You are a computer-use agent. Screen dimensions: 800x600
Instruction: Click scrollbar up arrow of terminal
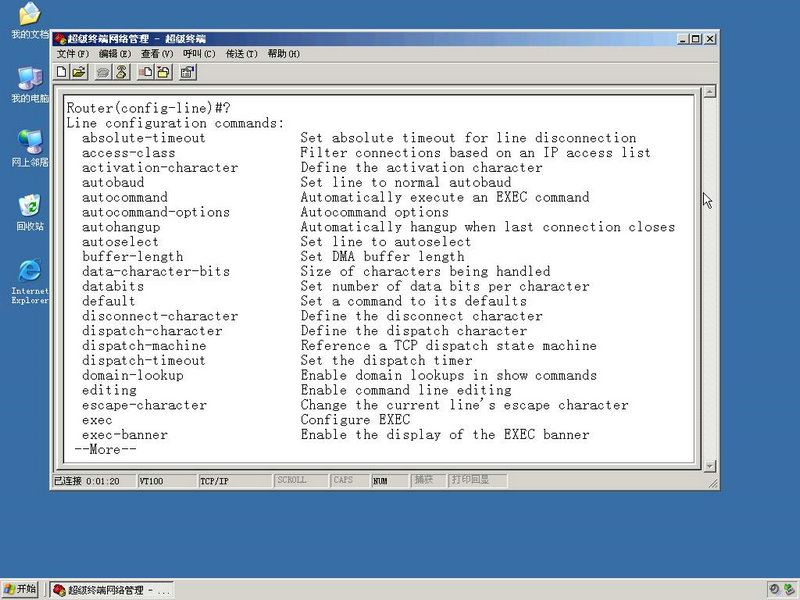(x=709, y=92)
